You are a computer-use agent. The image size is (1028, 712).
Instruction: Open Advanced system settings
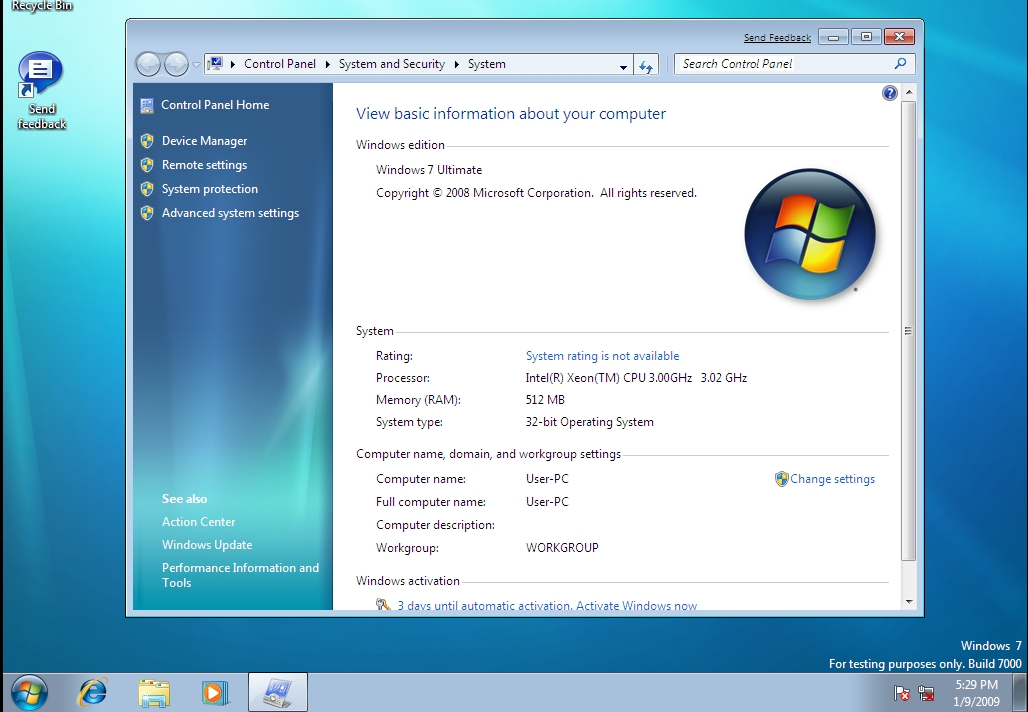[x=229, y=212]
